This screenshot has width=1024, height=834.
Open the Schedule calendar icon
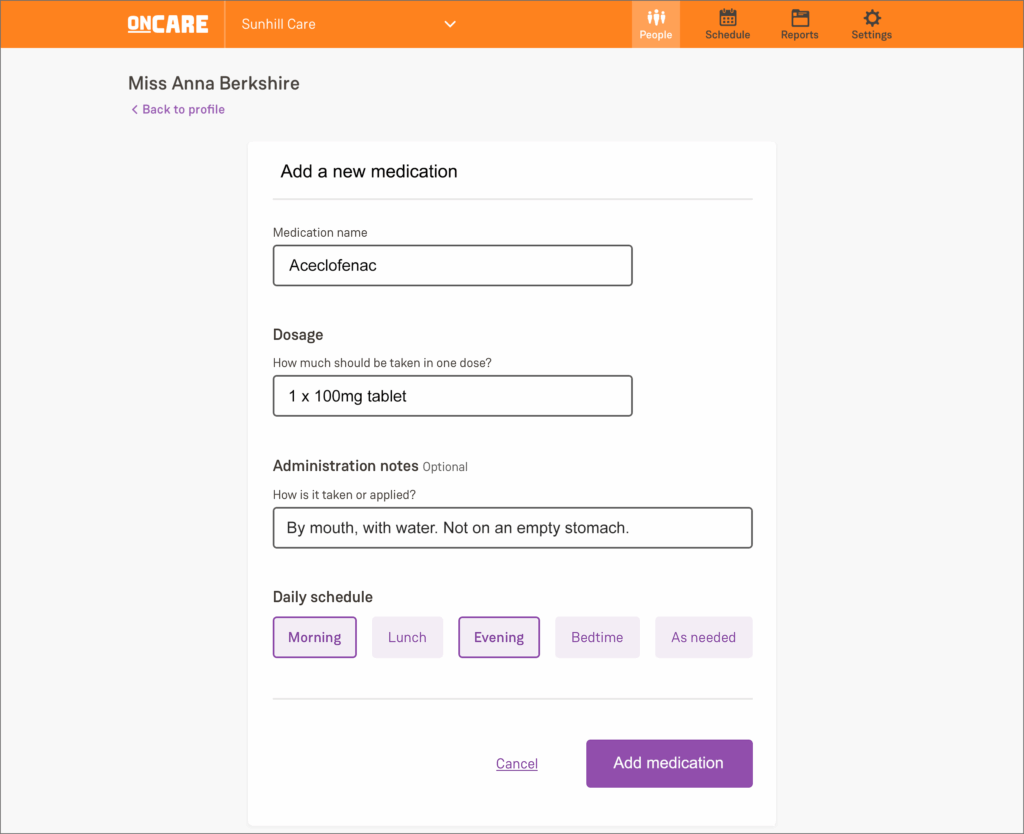pos(727,17)
